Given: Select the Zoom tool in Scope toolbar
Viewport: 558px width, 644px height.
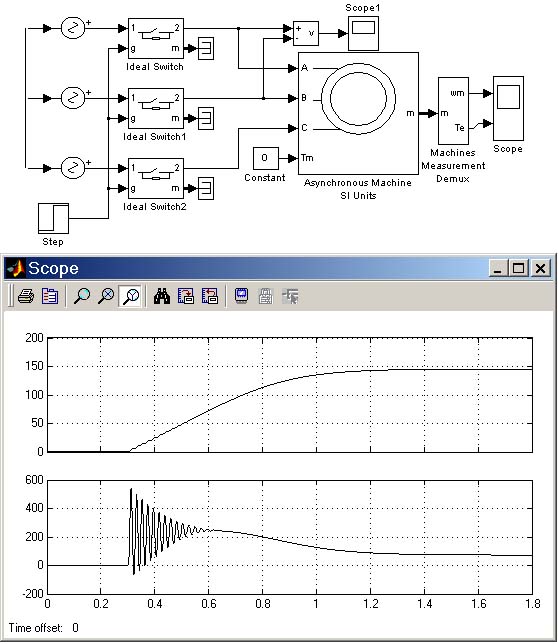Looking at the screenshot, I should 82,296.
